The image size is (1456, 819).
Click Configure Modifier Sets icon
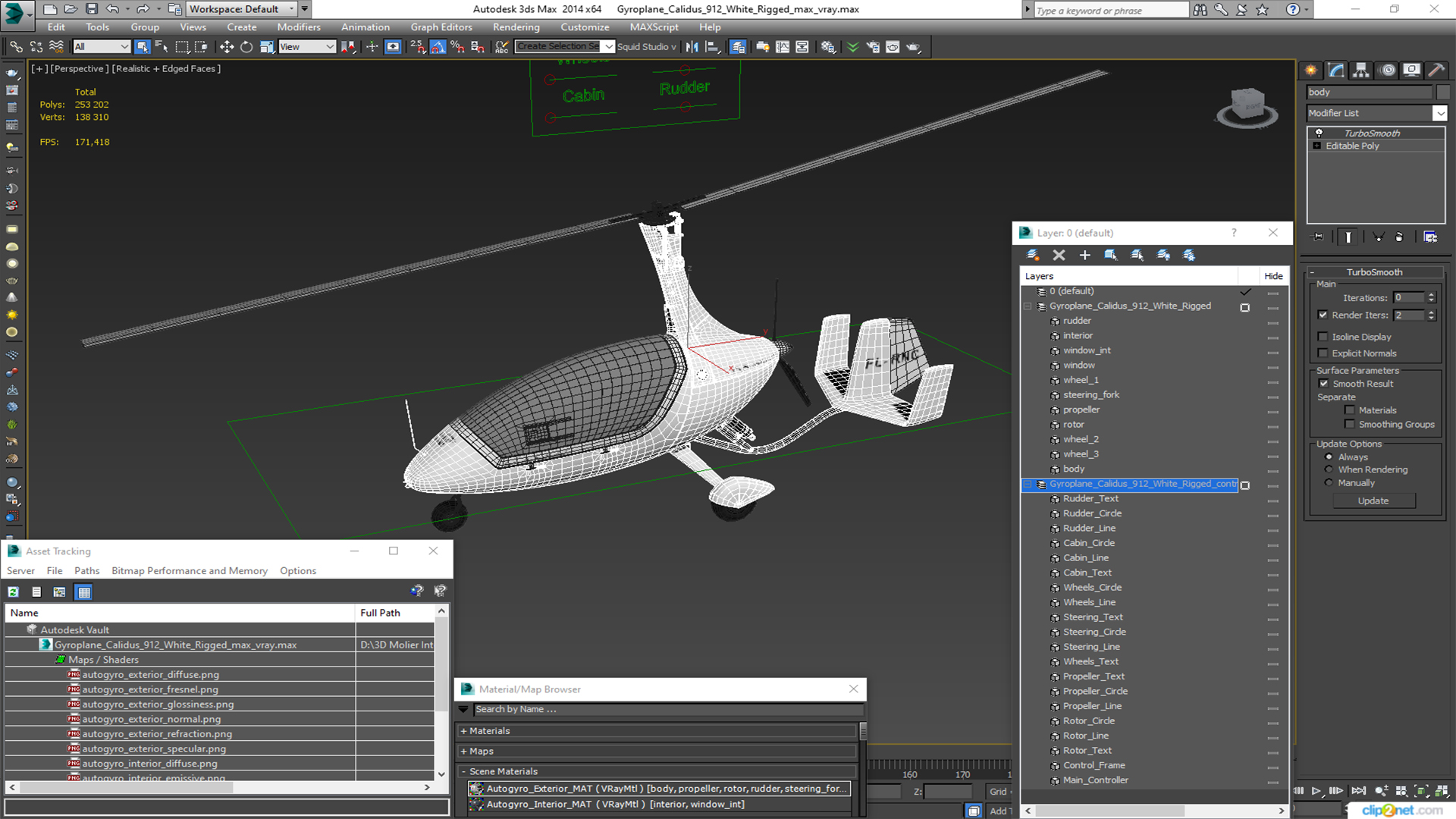(1430, 237)
